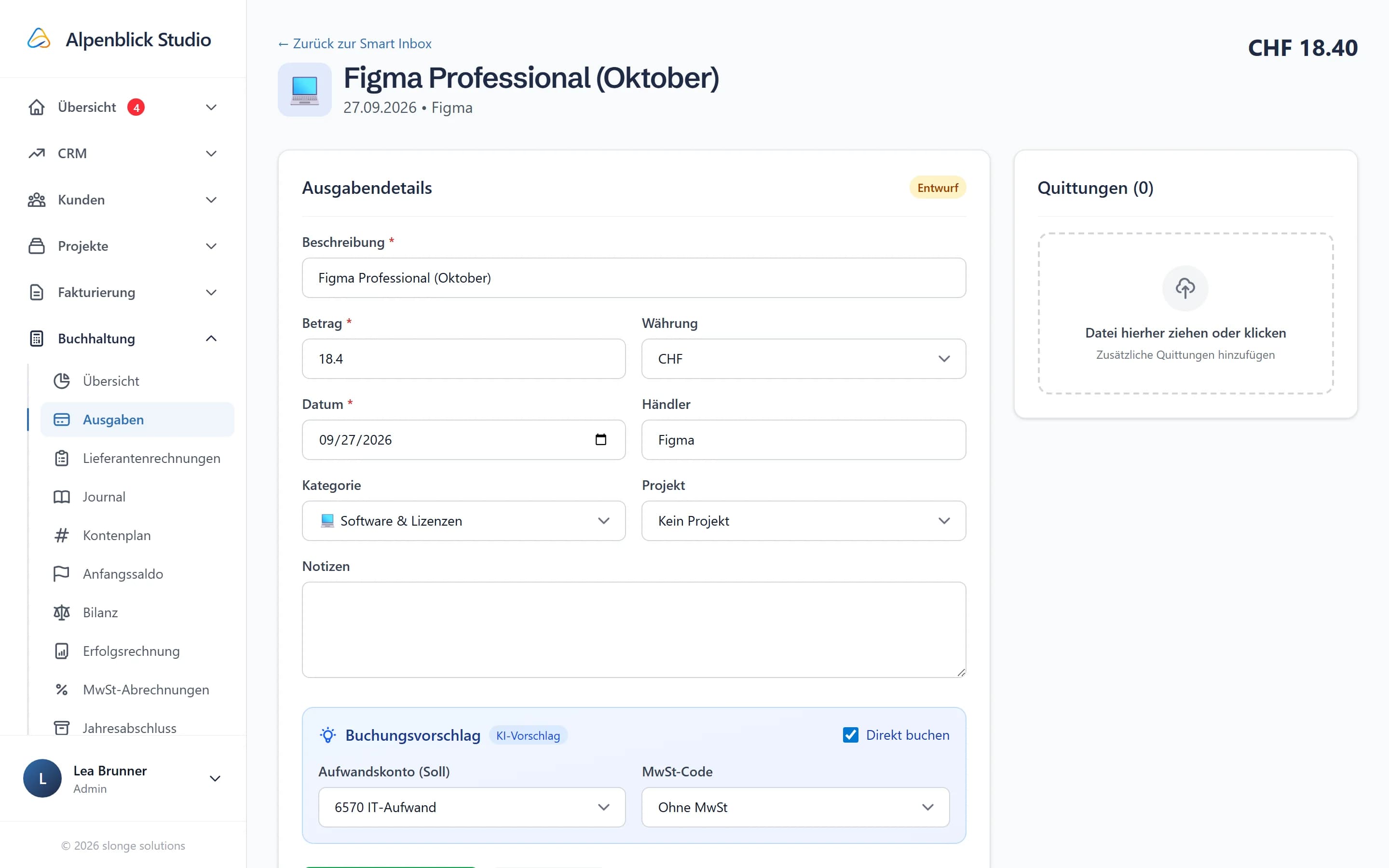Click the Kontenplan hash icon
The width and height of the screenshot is (1389, 868).
click(x=61, y=535)
